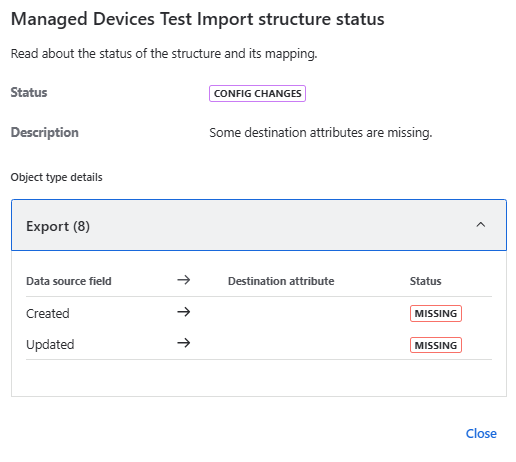The height and width of the screenshot is (462, 516).
Task: Close the structure status dialog
Action: tap(481, 433)
